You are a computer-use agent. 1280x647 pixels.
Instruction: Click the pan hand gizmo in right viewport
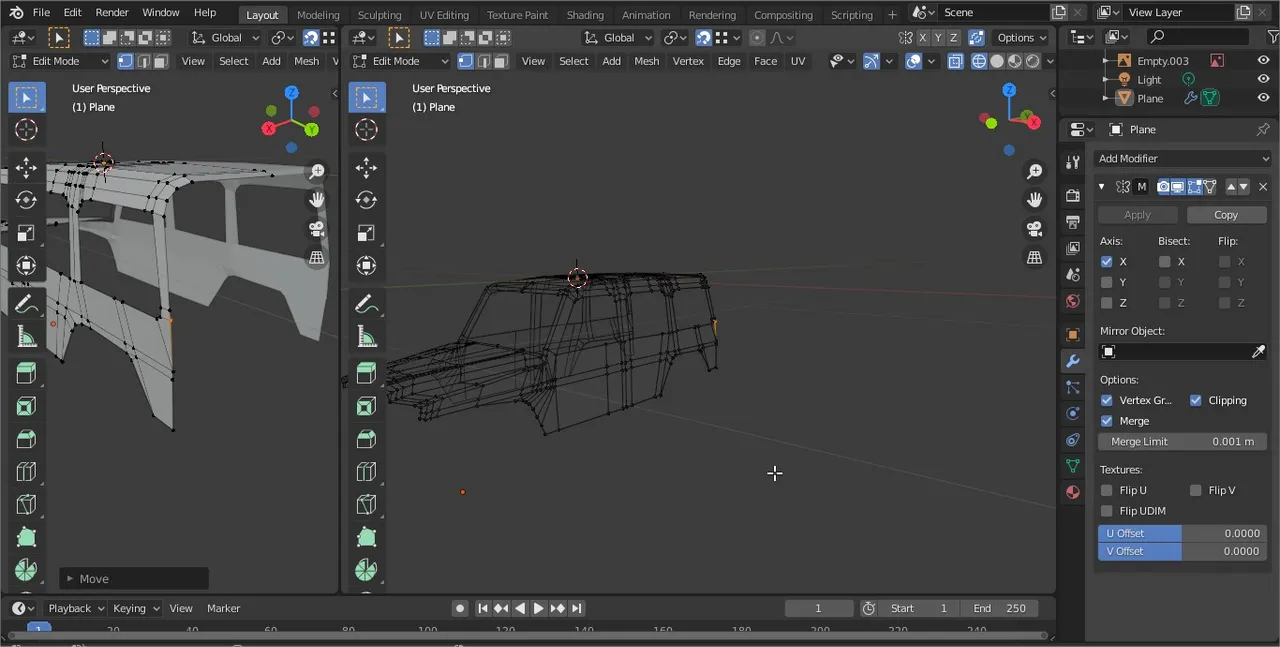[x=1035, y=200]
